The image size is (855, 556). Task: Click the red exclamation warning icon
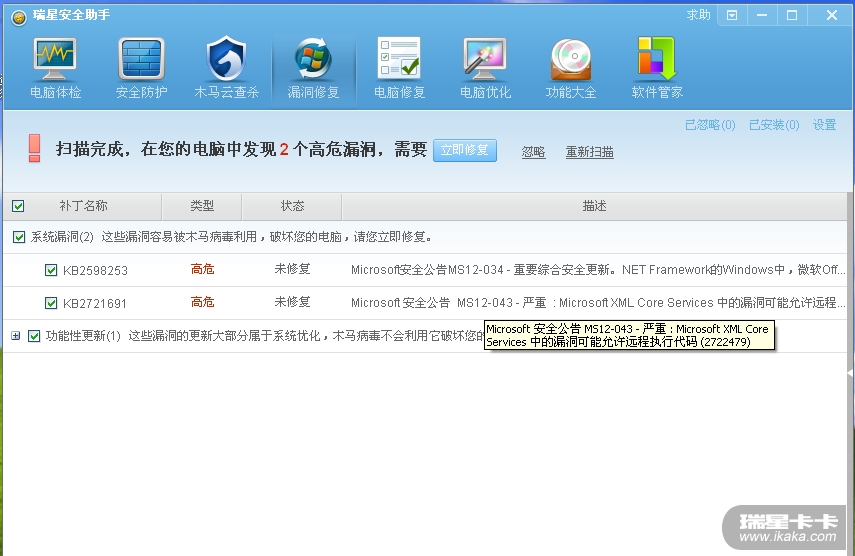(34, 148)
